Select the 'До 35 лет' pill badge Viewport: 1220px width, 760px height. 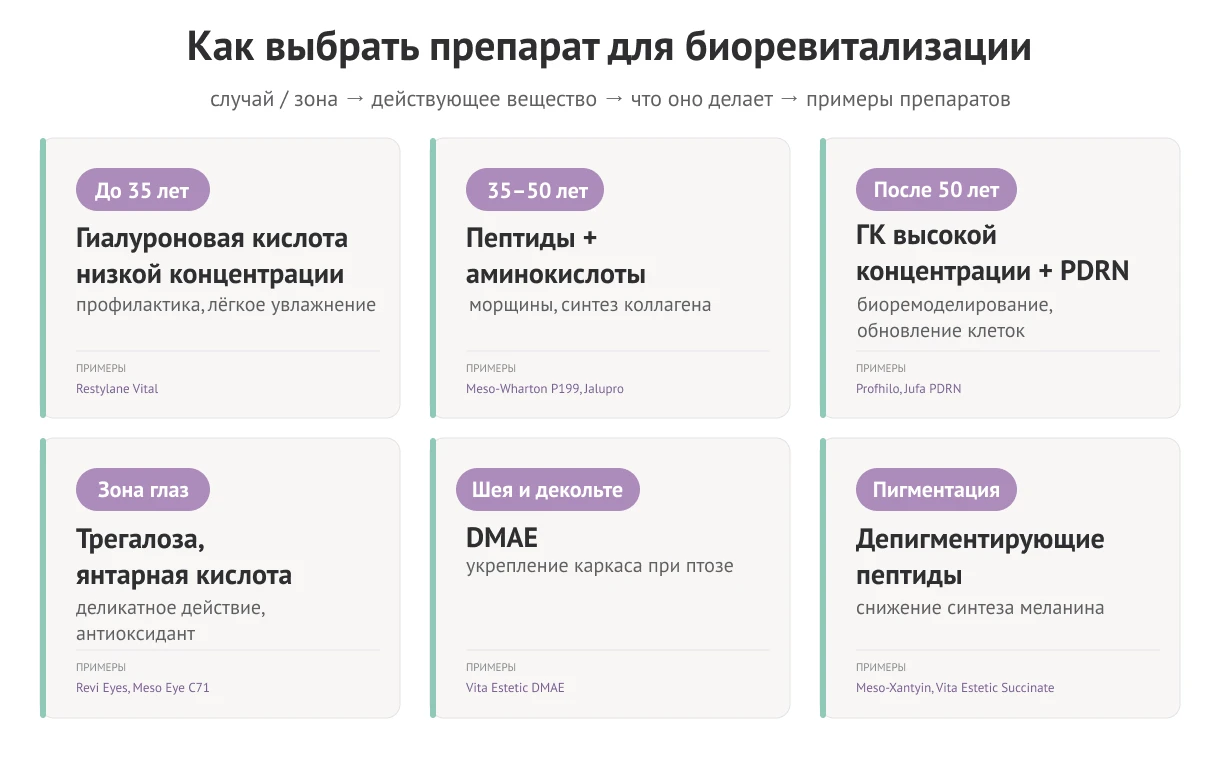pos(143,190)
